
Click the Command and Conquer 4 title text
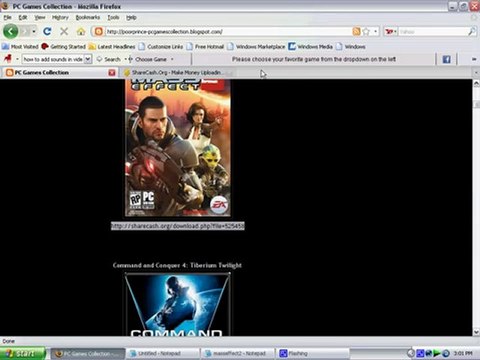click(x=177, y=265)
